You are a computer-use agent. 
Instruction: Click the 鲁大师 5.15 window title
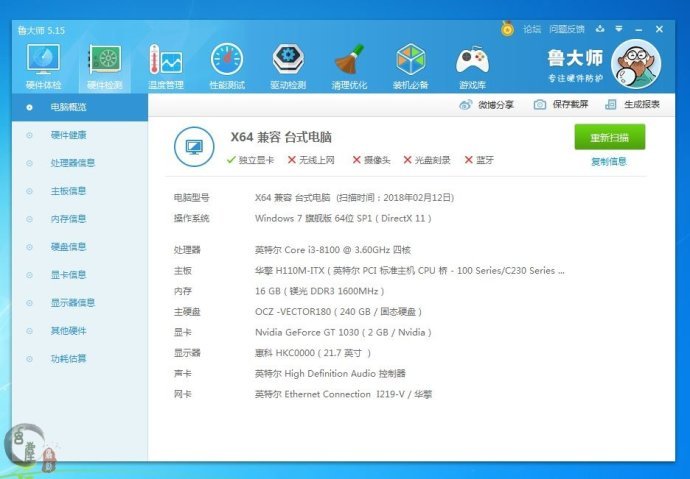(x=41, y=30)
